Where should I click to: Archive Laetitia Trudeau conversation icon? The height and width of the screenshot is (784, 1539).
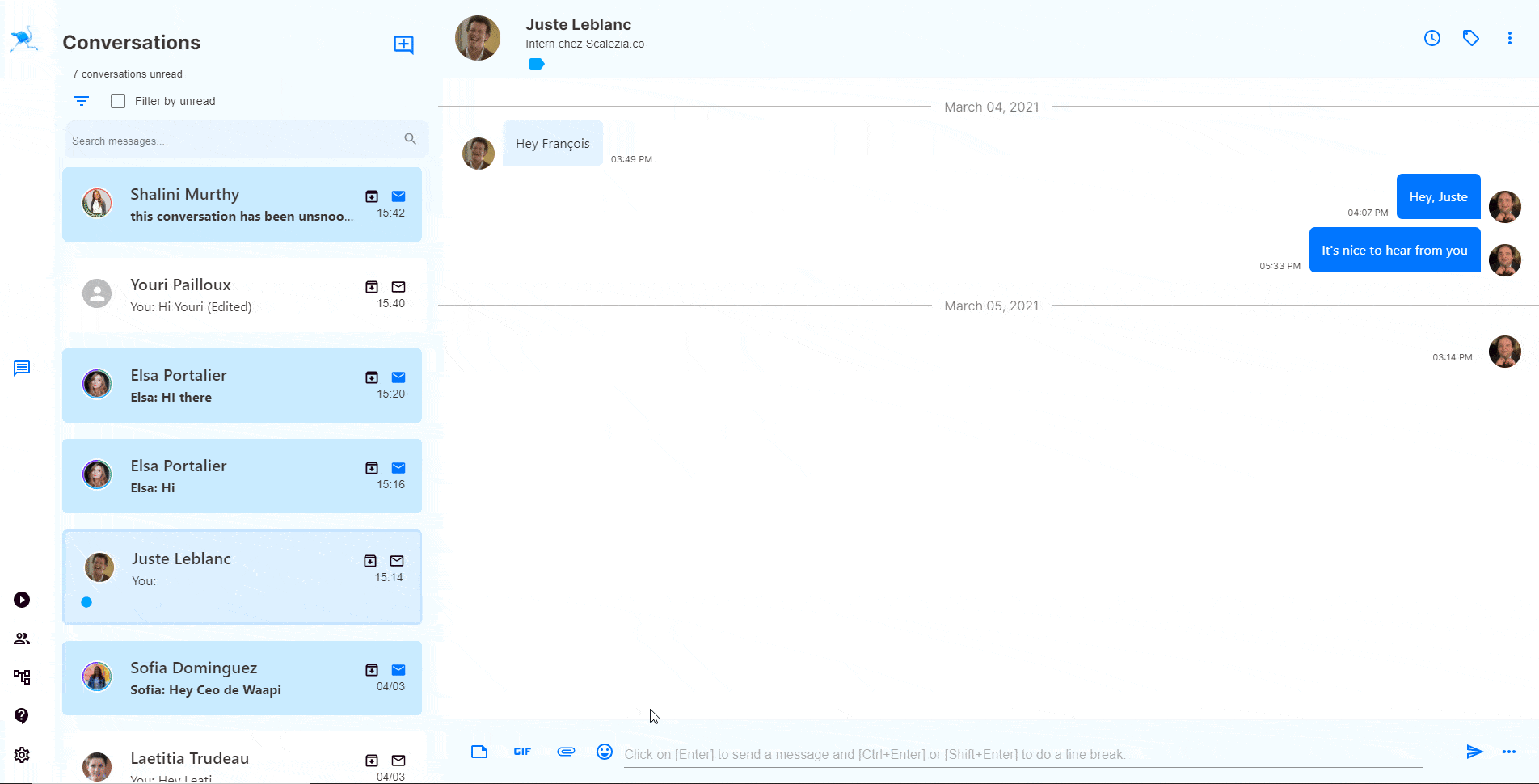click(x=372, y=761)
